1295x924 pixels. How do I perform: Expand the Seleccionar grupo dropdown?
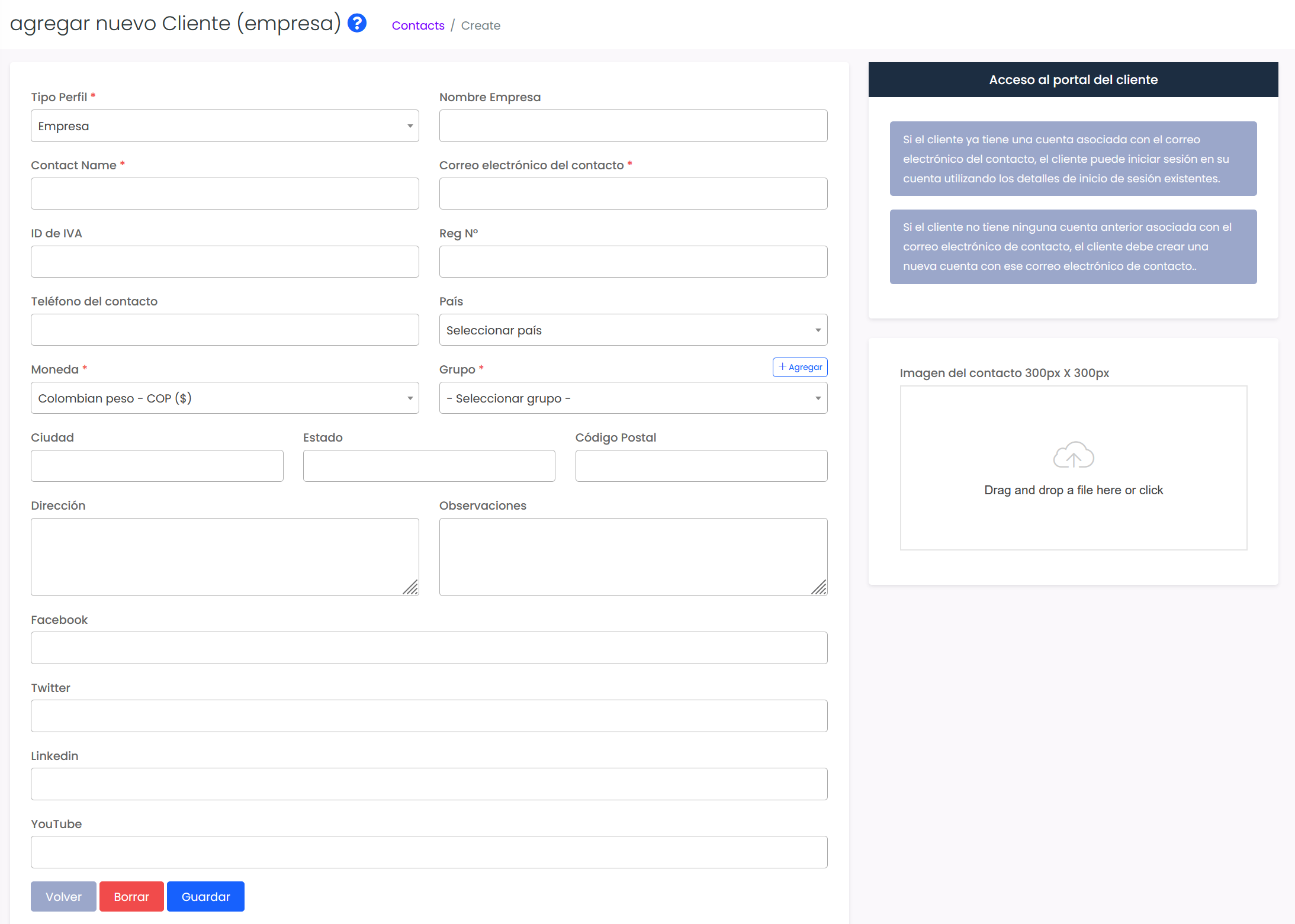point(632,398)
